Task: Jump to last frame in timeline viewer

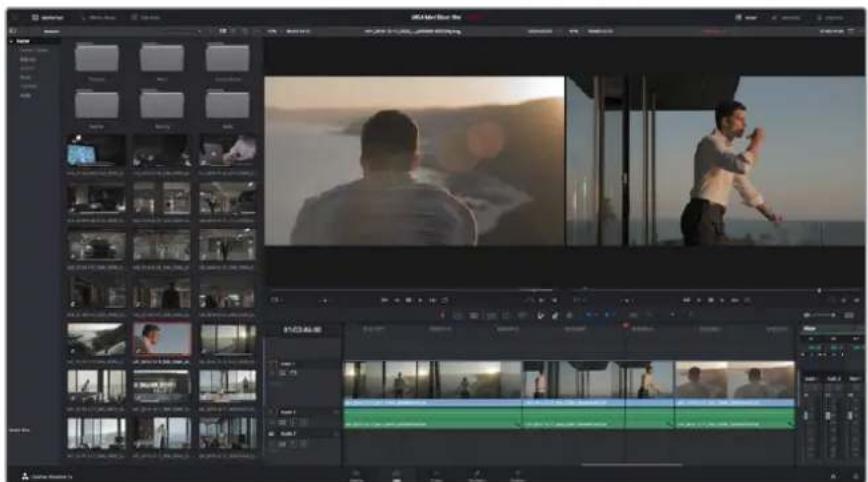Action: pos(735,300)
